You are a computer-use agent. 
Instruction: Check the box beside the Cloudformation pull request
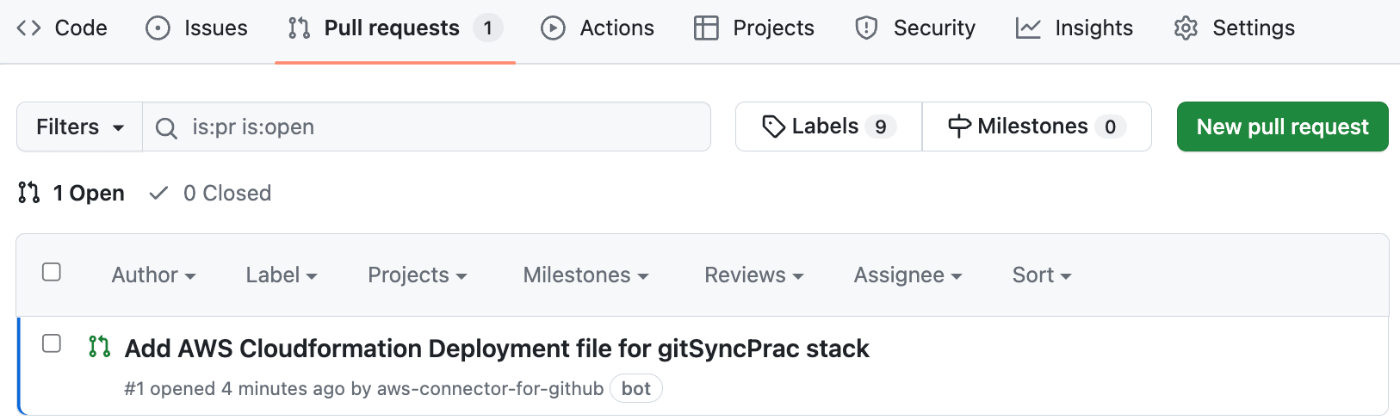click(x=51, y=344)
